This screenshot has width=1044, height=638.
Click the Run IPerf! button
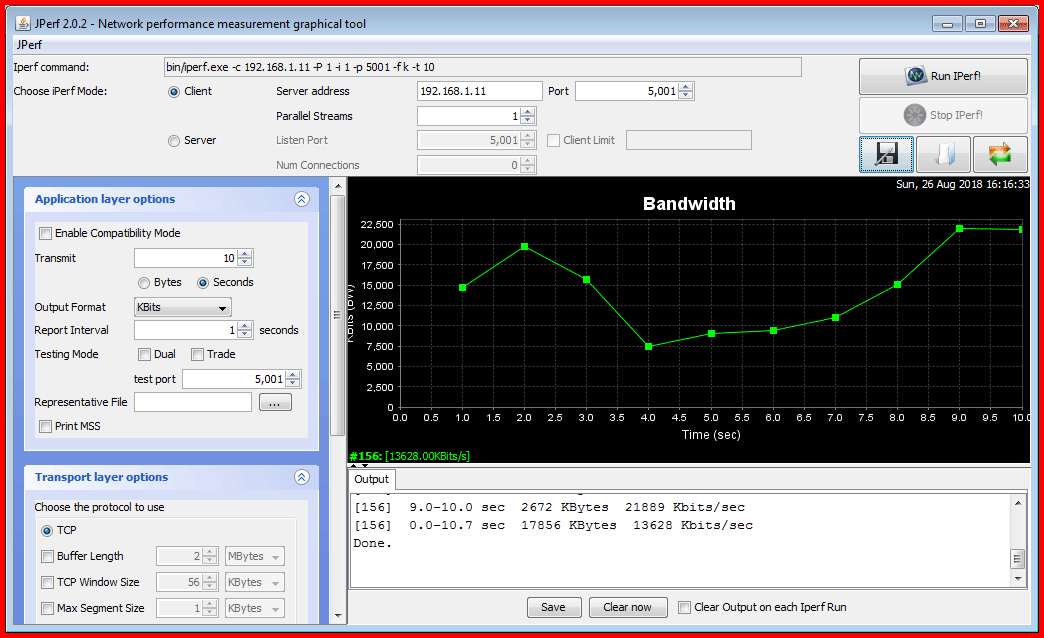click(943, 76)
